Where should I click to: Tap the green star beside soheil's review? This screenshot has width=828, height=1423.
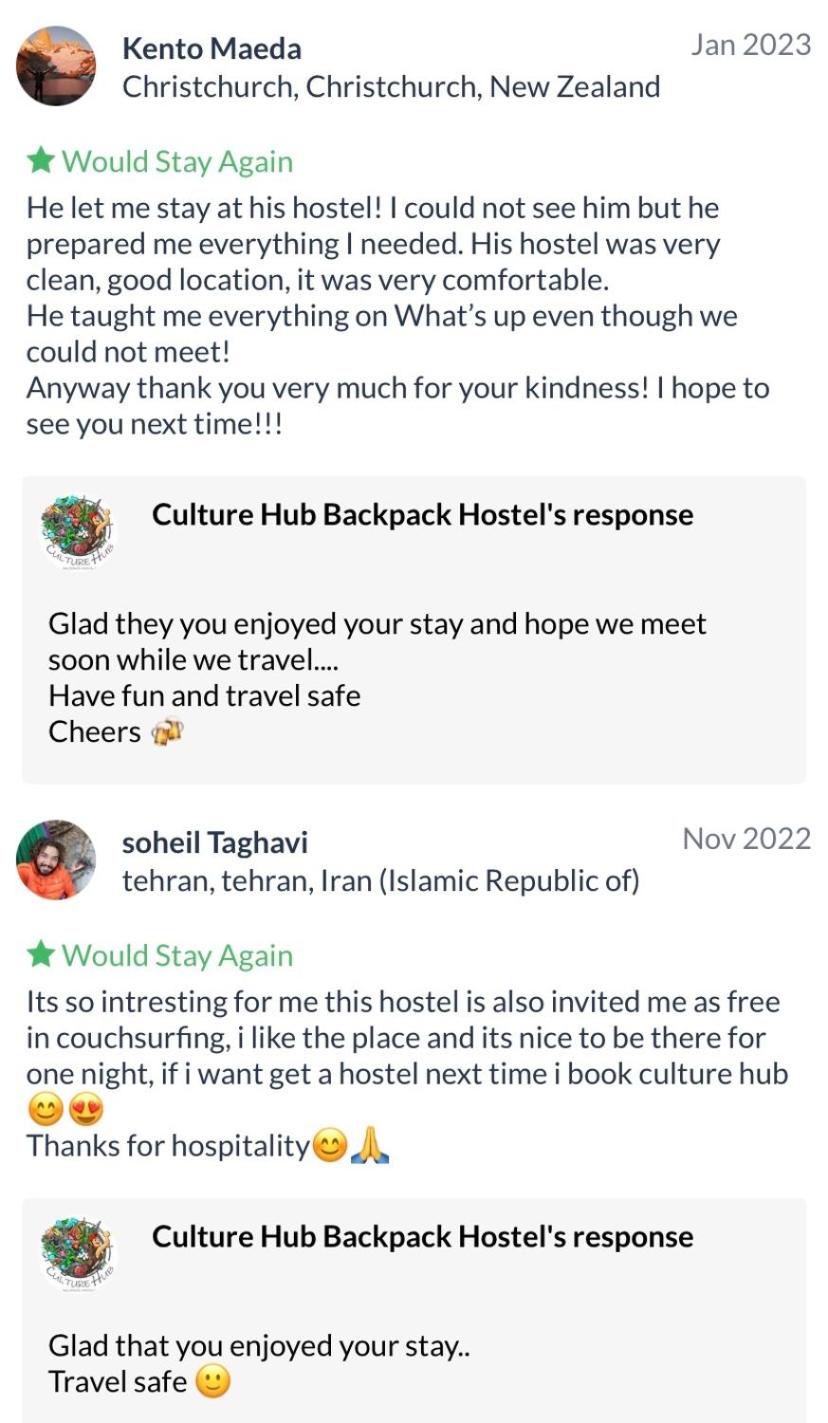click(40, 954)
